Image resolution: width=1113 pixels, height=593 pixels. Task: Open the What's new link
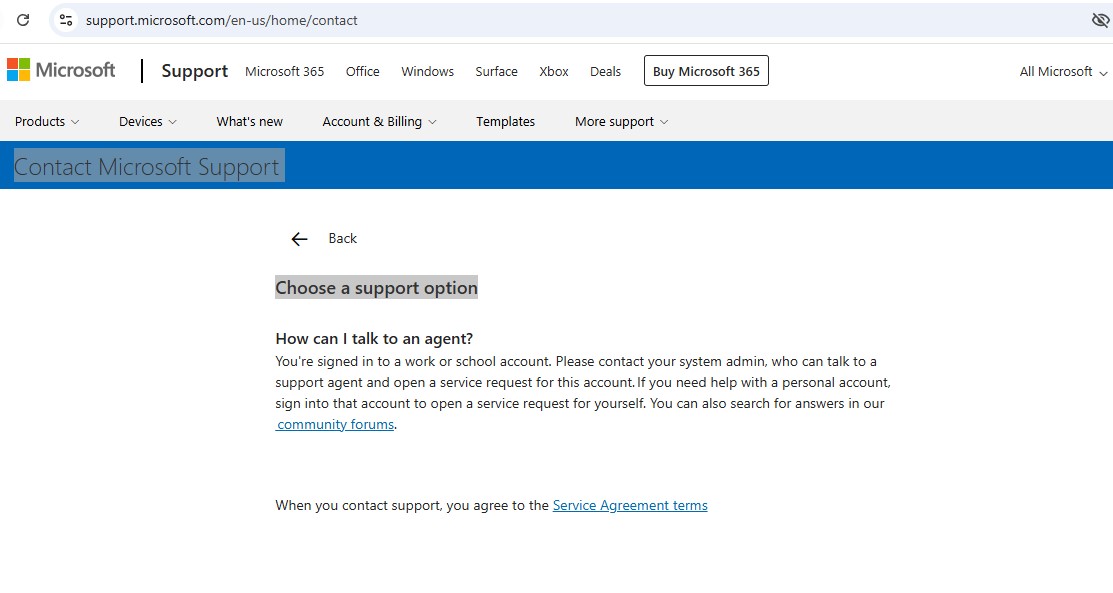click(x=249, y=121)
